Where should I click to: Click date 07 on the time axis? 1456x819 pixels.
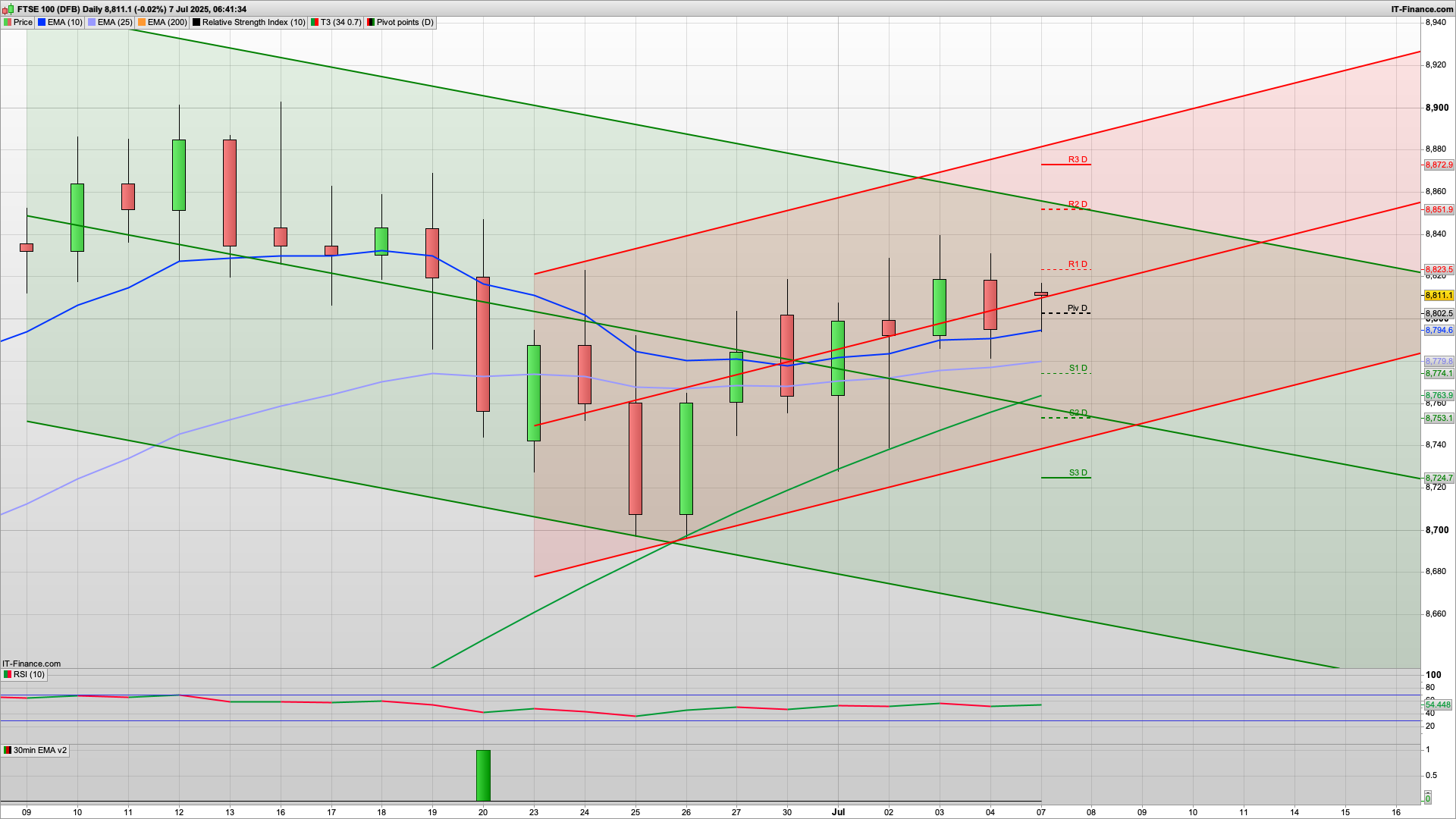1041,812
